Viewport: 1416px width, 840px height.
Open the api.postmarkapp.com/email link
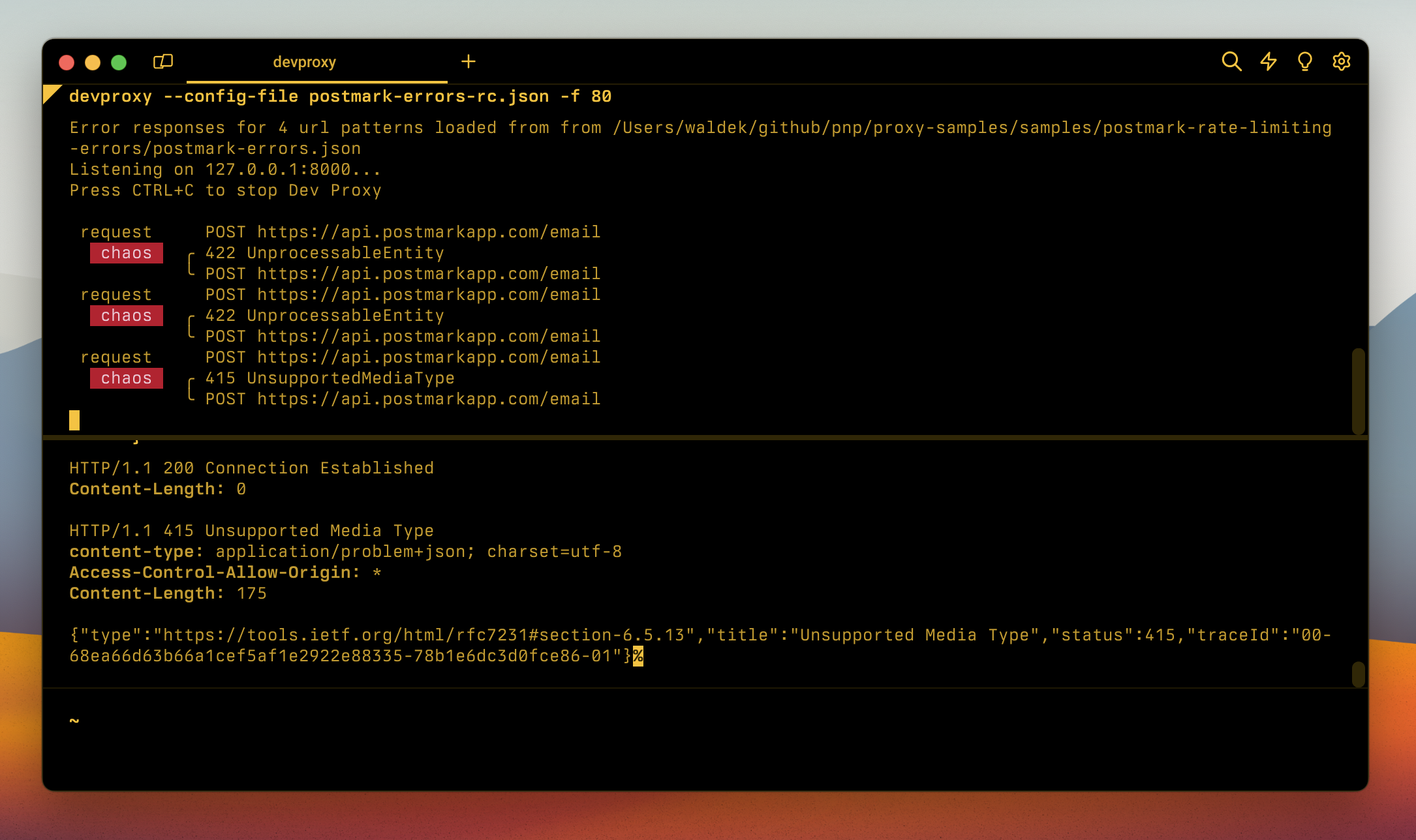tap(427, 232)
